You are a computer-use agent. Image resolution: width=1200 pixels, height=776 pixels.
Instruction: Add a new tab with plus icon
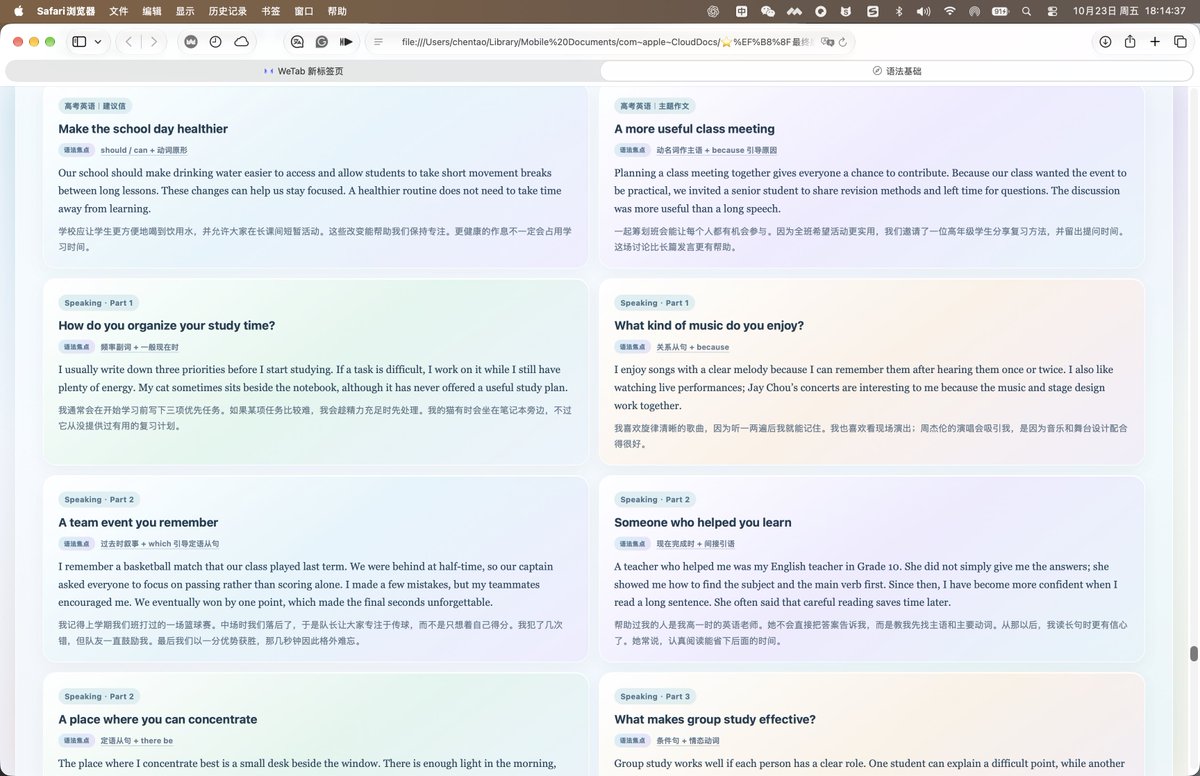(x=1155, y=42)
